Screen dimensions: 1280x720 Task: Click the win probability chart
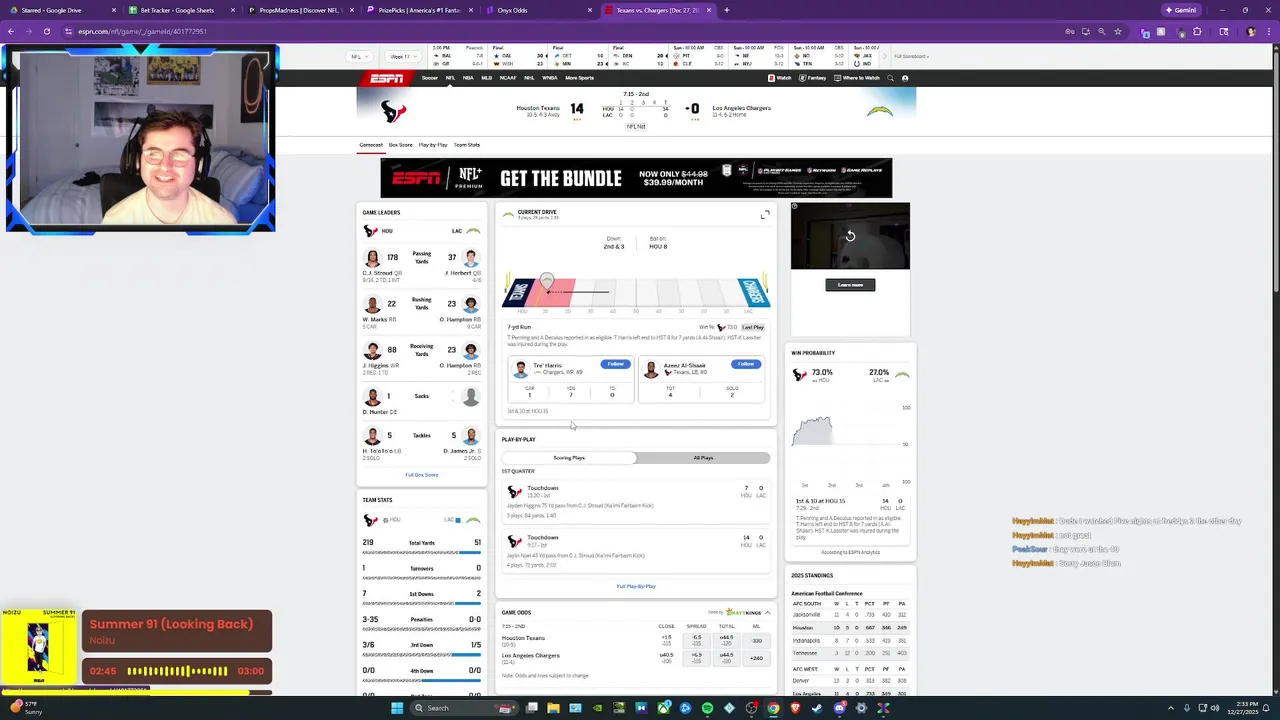(x=851, y=445)
